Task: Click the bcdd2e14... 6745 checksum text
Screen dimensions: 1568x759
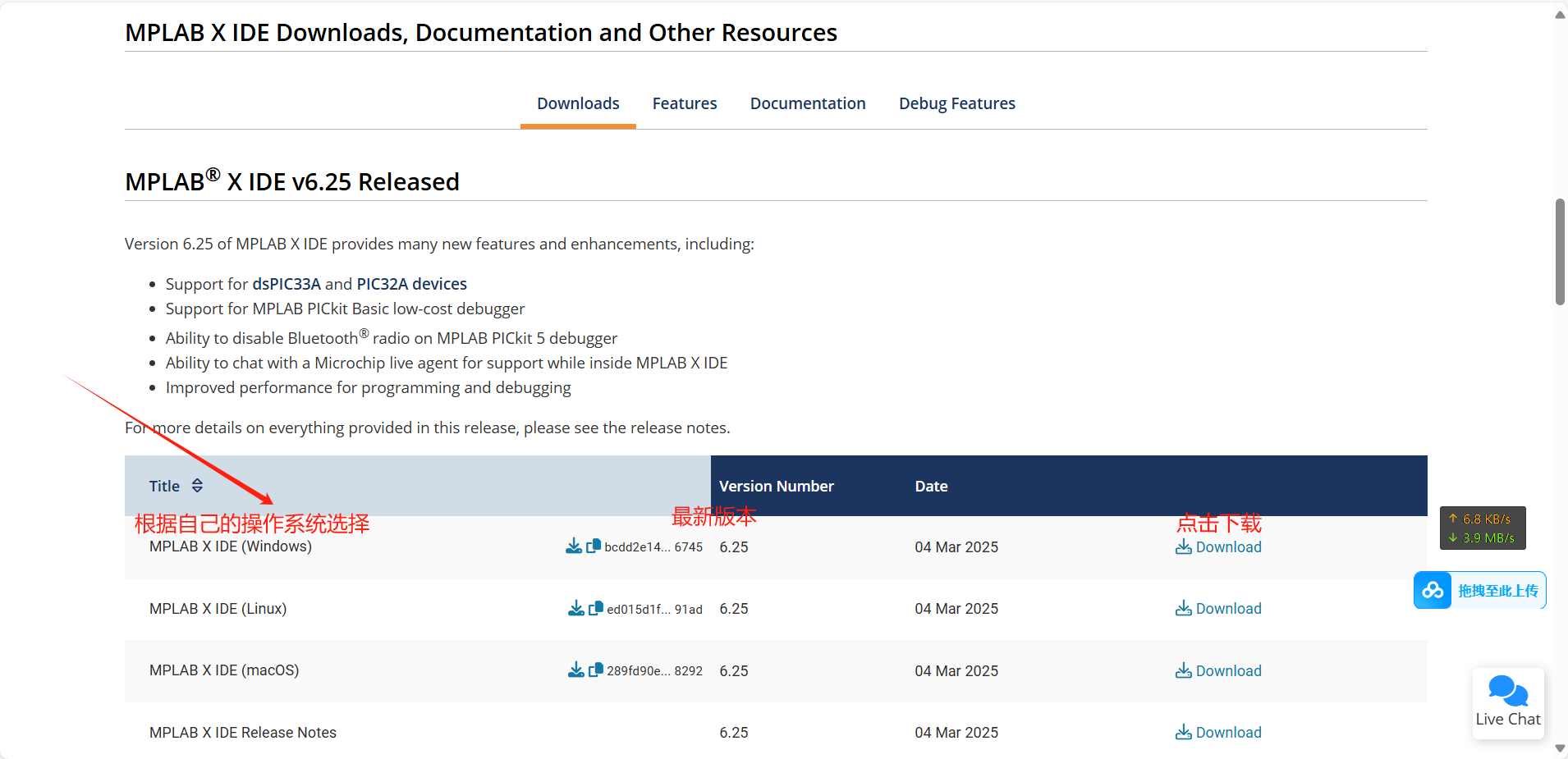Action: tap(653, 547)
